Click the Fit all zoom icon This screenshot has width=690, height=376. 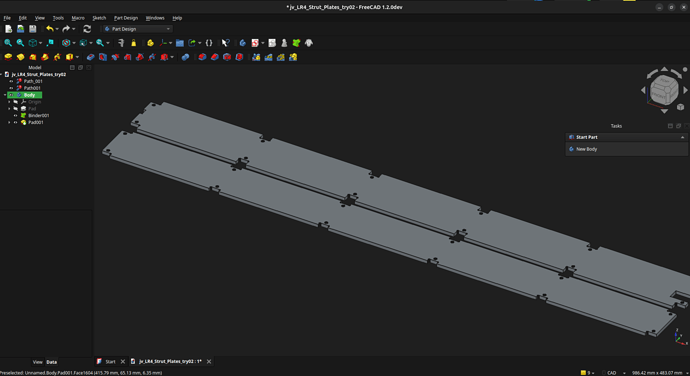[8, 43]
